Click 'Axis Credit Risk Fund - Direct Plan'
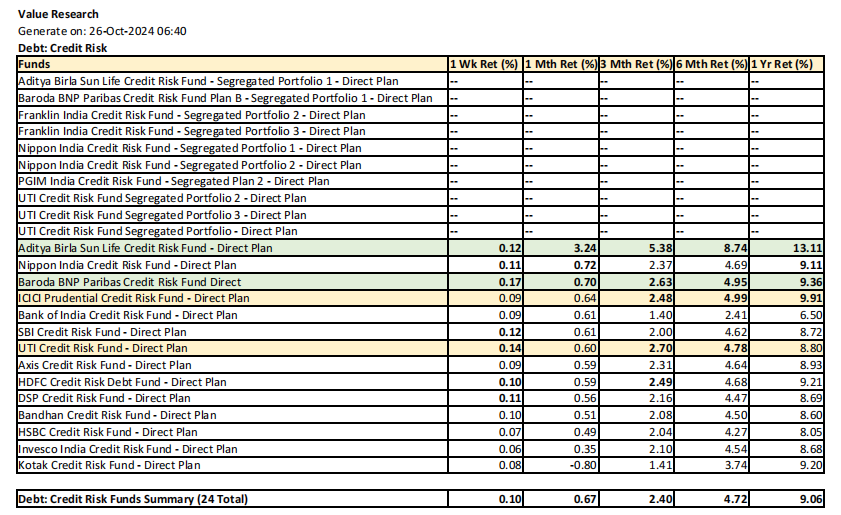This screenshot has height=515, width=841. coord(105,365)
